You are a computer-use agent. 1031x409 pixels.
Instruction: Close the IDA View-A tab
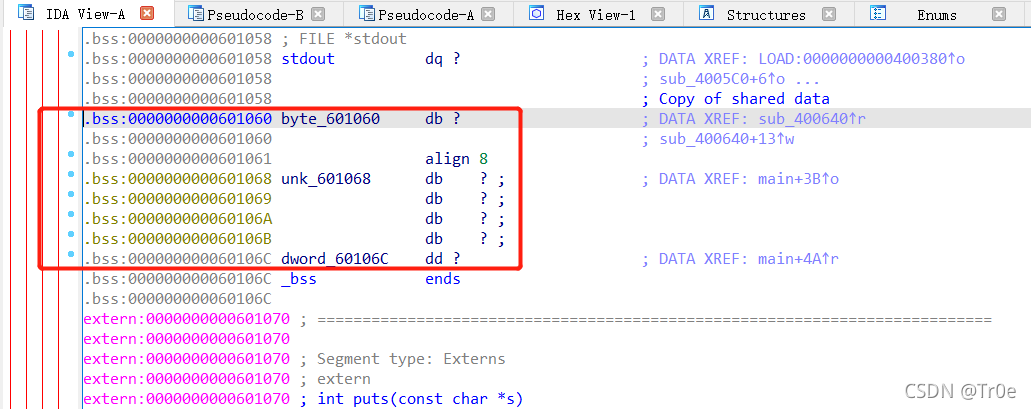pyautogui.click(x=147, y=13)
